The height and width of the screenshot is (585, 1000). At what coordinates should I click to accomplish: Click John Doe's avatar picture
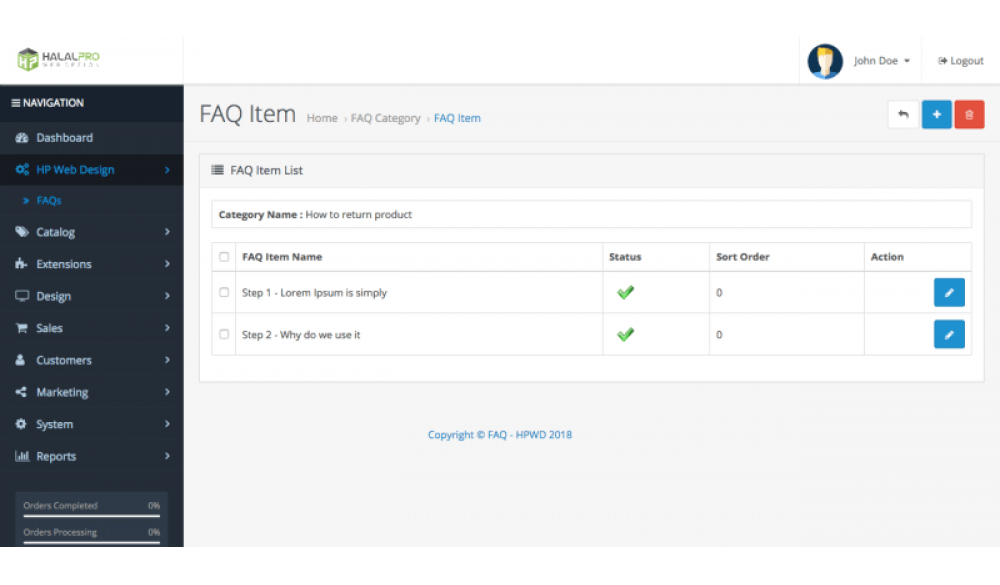click(x=825, y=61)
